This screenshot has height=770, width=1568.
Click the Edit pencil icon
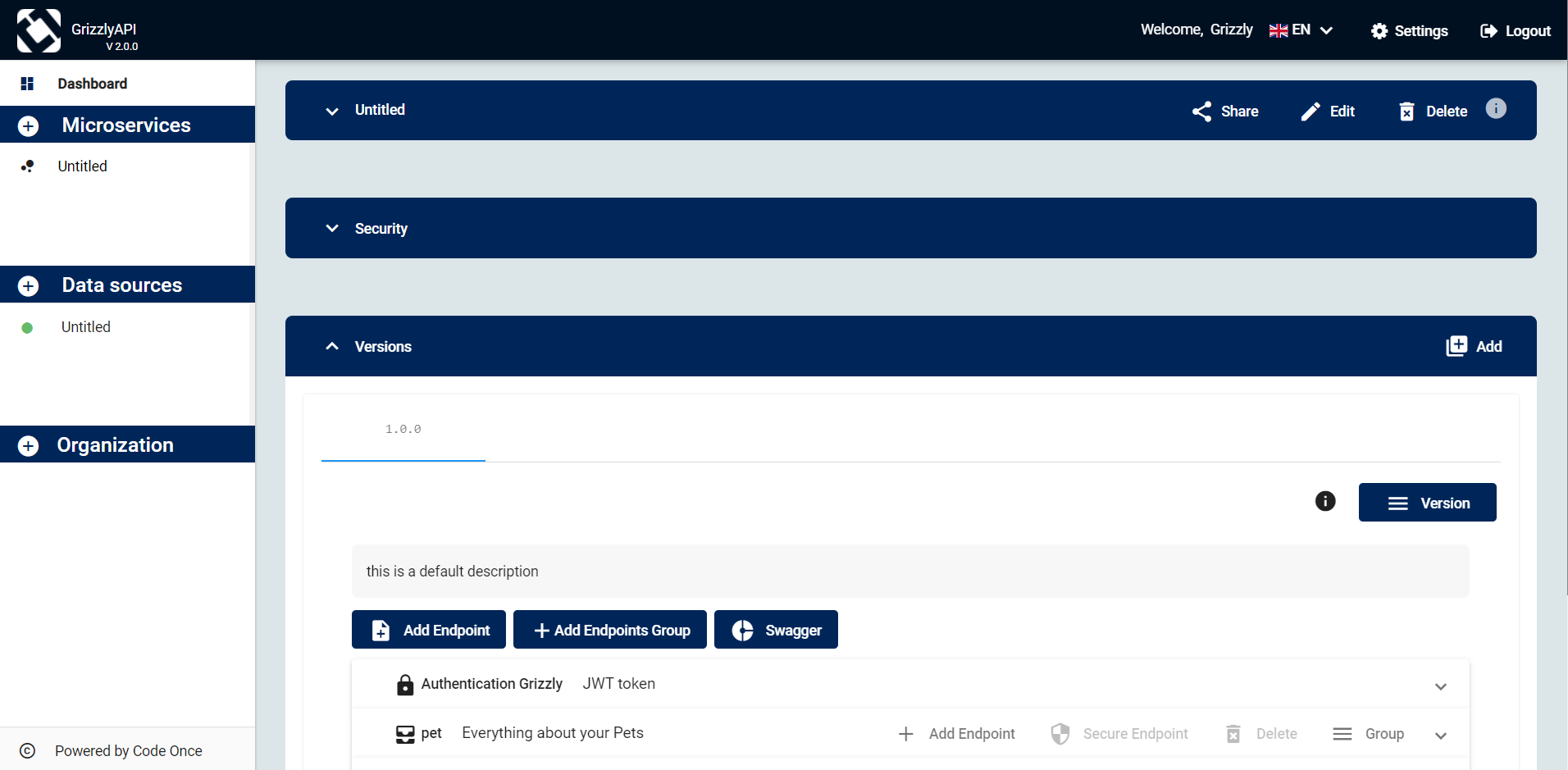pyautogui.click(x=1310, y=112)
